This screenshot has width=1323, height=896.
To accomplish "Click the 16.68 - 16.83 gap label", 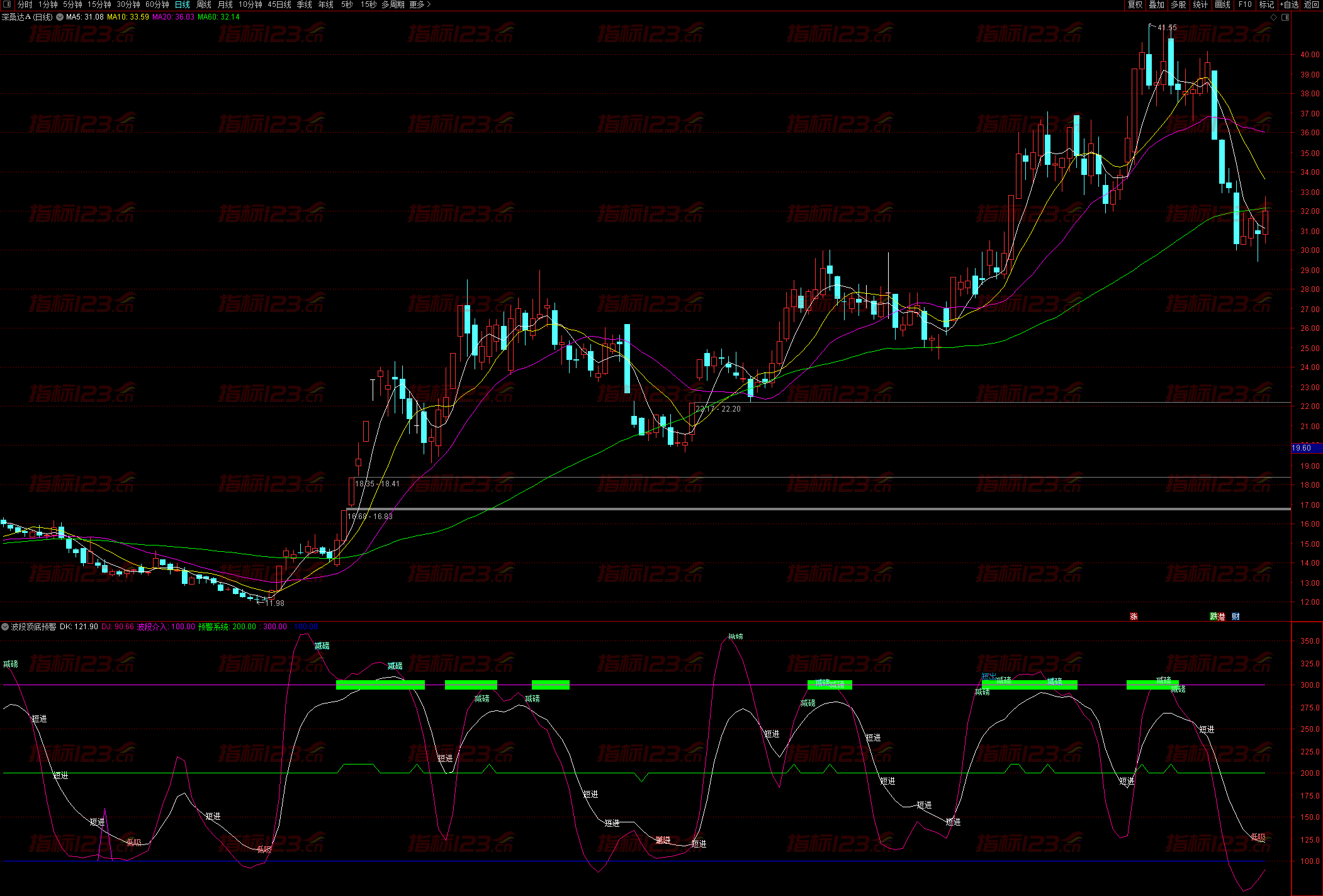I will coord(370,517).
